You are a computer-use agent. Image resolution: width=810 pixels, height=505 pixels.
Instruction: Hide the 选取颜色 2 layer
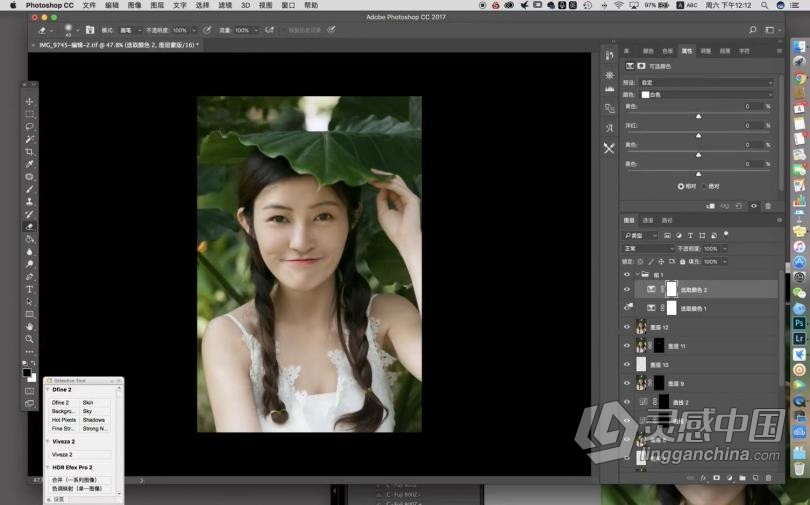(x=627, y=290)
